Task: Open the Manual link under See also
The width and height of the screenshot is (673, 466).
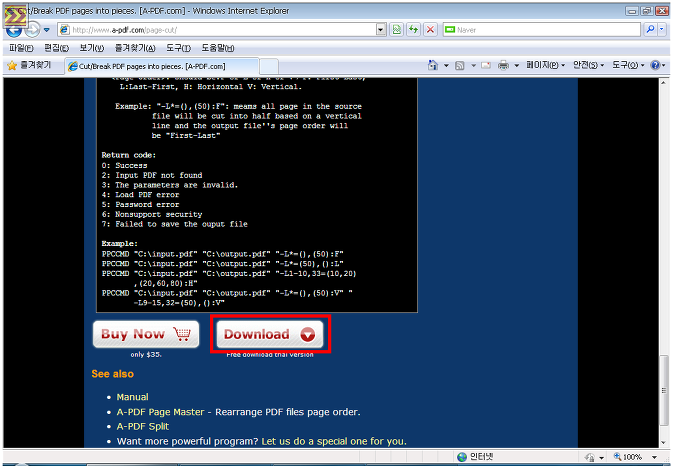Action: click(132, 397)
